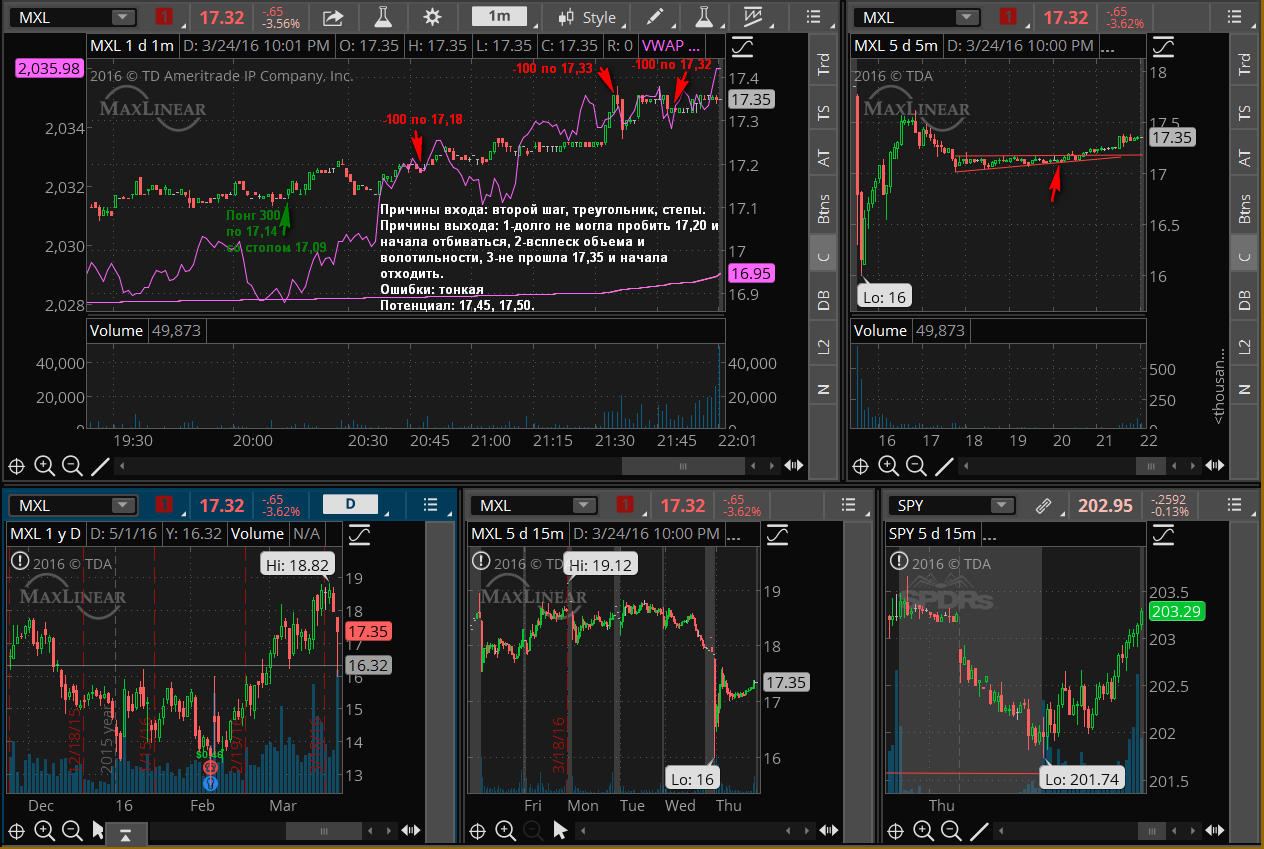The width and height of the screenshot is (1264, 849).
Task: Click the scale icon on SPY chart
Action: pyautogui.click(x=1162, y=534)
